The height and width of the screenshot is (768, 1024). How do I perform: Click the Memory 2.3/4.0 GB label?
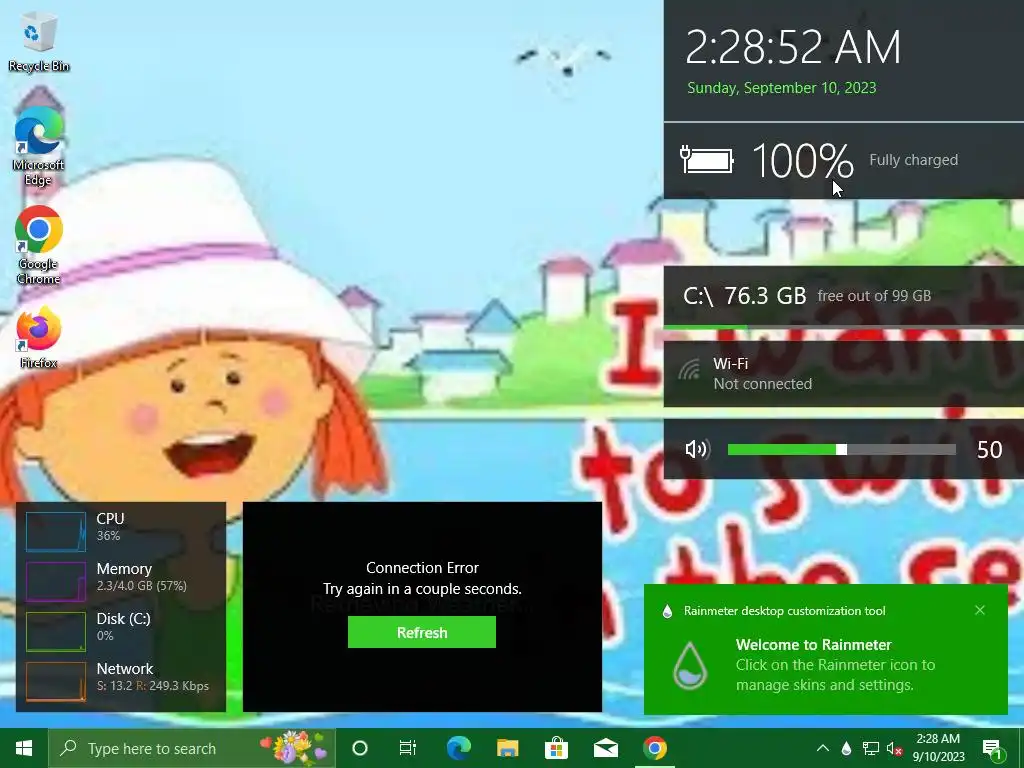pos(142,577)
